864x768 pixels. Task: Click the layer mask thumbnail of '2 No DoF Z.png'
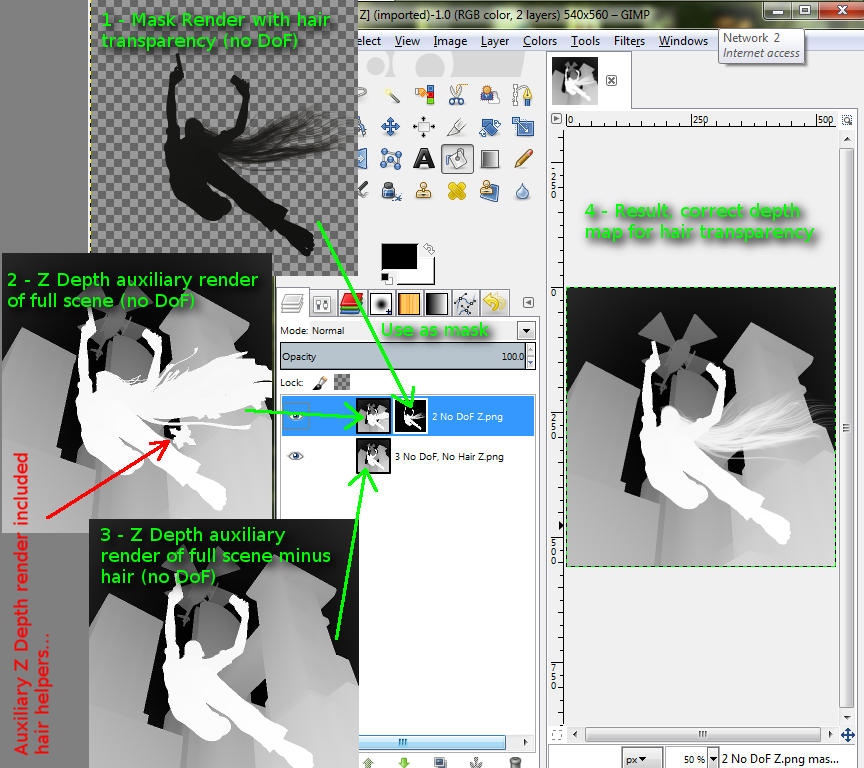(x=410, y=416)
